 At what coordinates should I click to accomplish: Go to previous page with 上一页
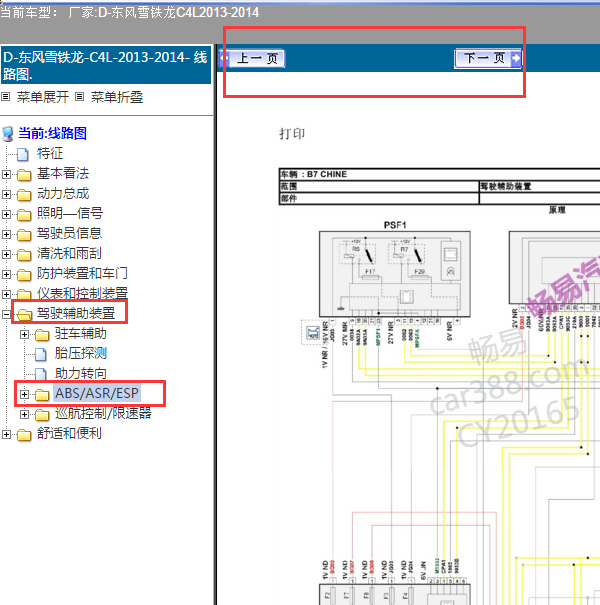[x=252, y=59]
